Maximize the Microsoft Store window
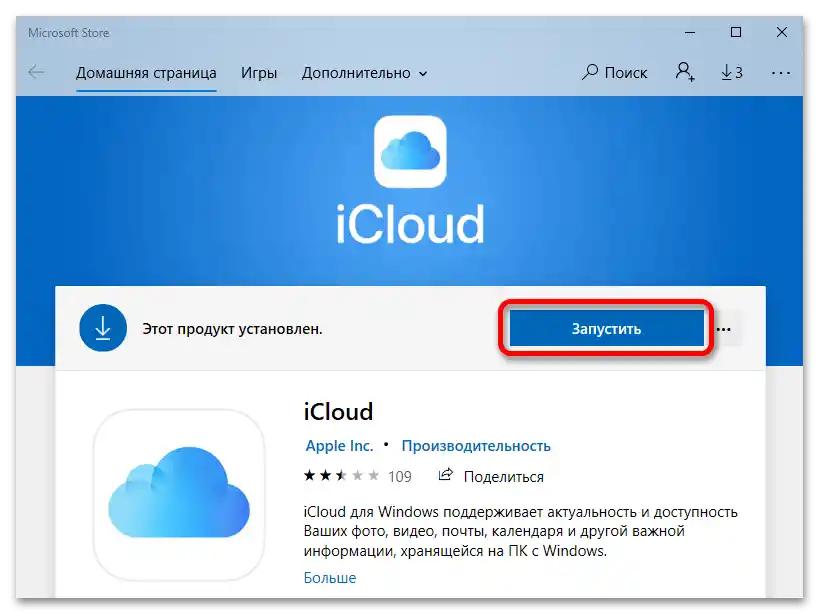 coord(735,32)
